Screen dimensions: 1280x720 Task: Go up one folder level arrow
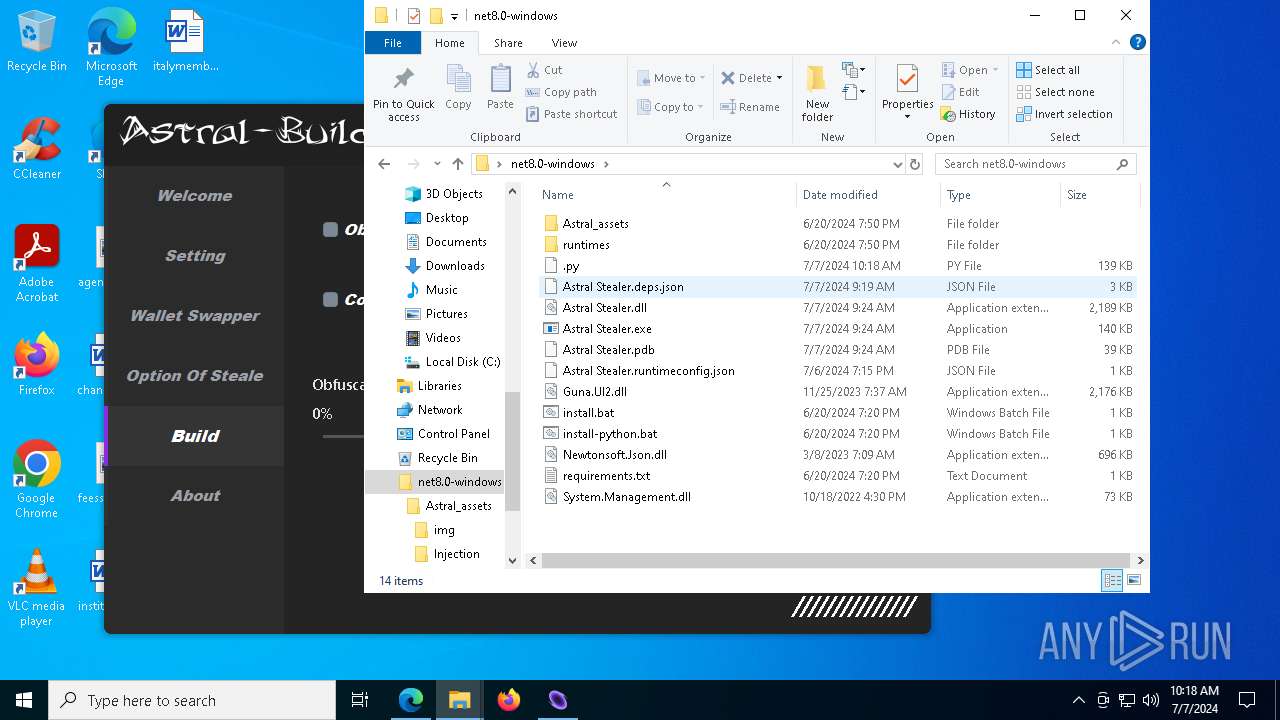click(458, 164)
